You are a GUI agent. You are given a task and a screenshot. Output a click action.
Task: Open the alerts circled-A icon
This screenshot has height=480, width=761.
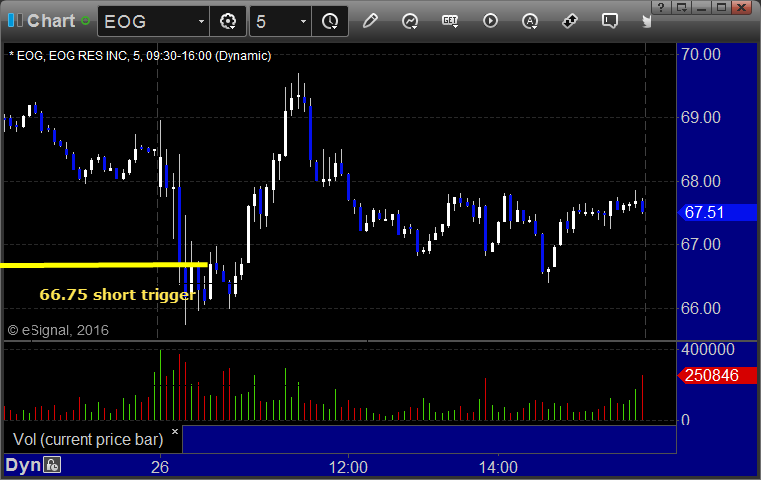[x=529, y=21]
